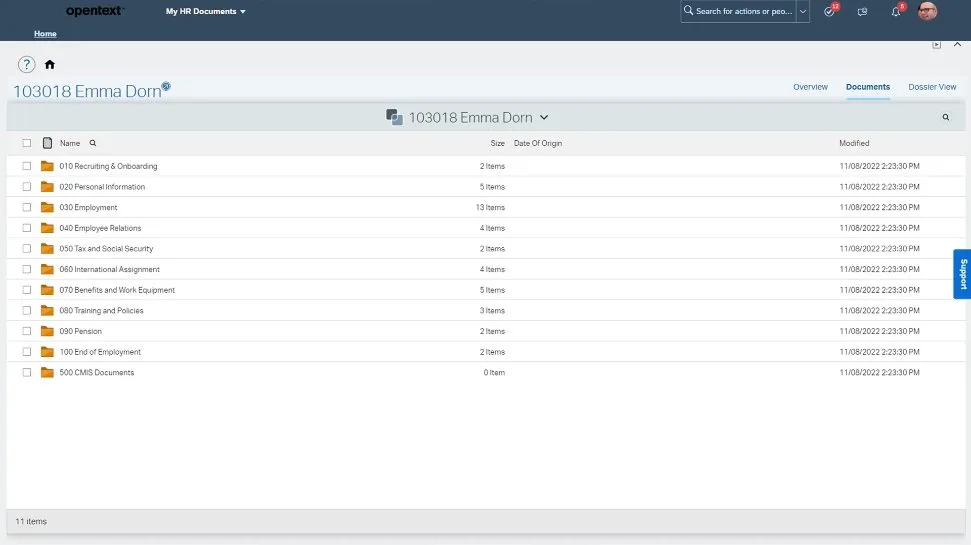The image size is (971, 545).
Task: Open the 020 Personal Information folder icon
Action: 47,186
